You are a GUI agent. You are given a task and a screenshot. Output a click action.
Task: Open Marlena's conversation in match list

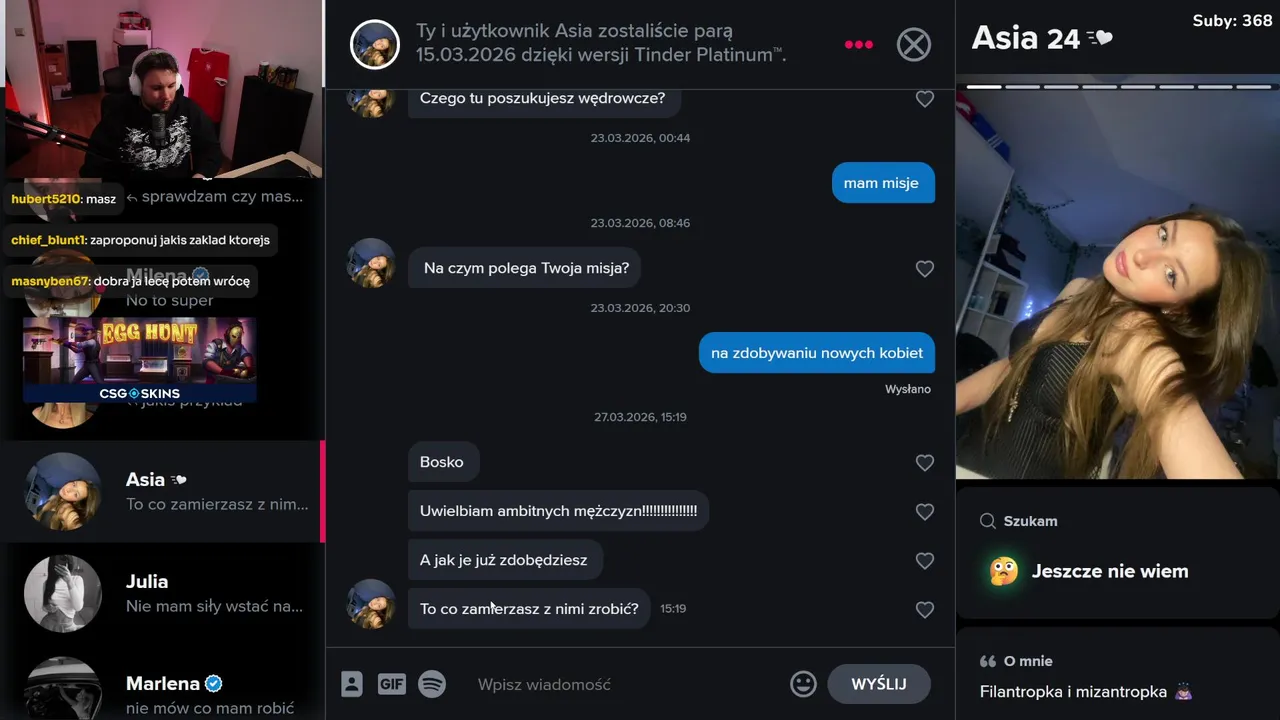(162, 686)
